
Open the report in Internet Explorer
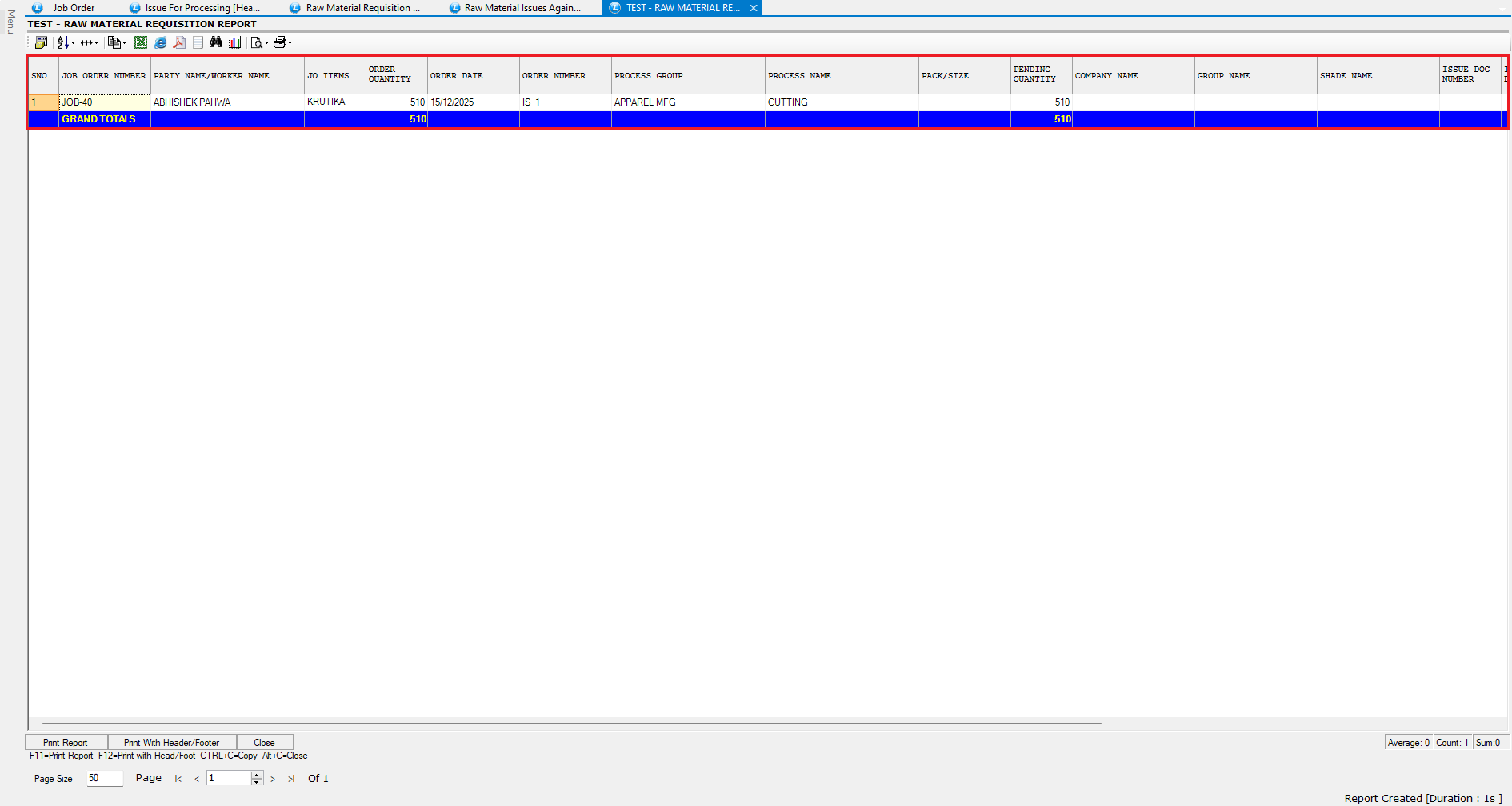(160, 42)
